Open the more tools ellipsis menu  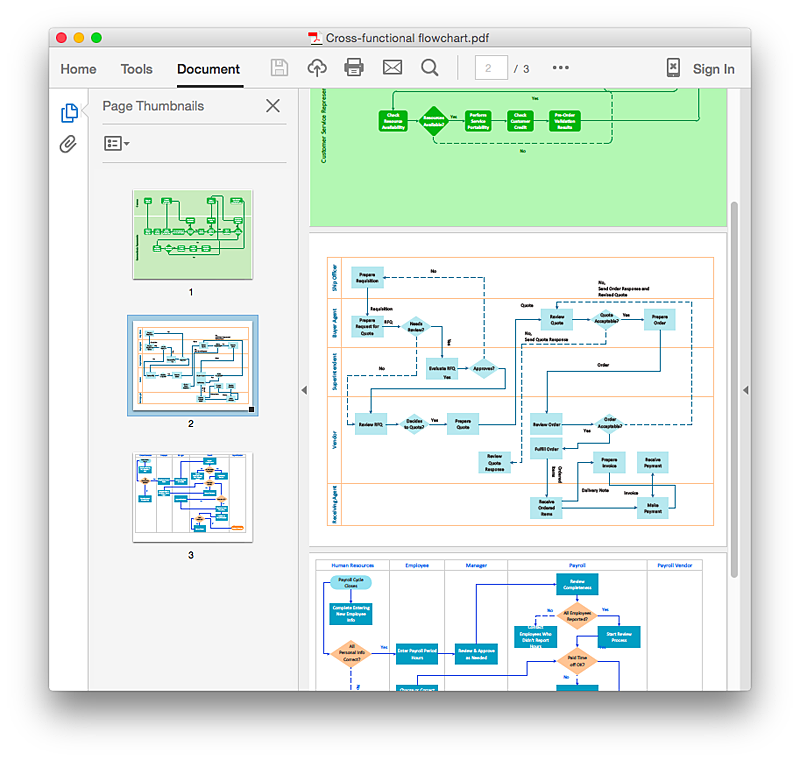pyautogui.click(x=561, y=68)
